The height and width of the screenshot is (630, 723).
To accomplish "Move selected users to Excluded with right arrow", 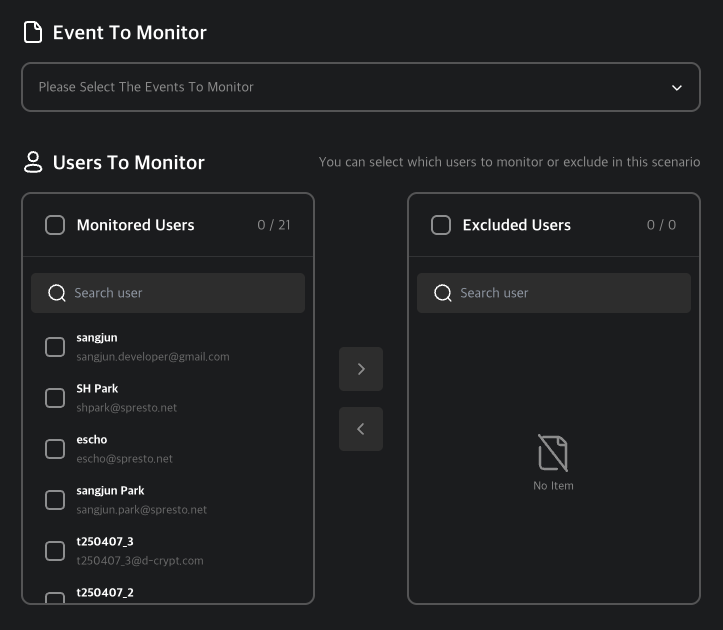I will coord(361,369).
